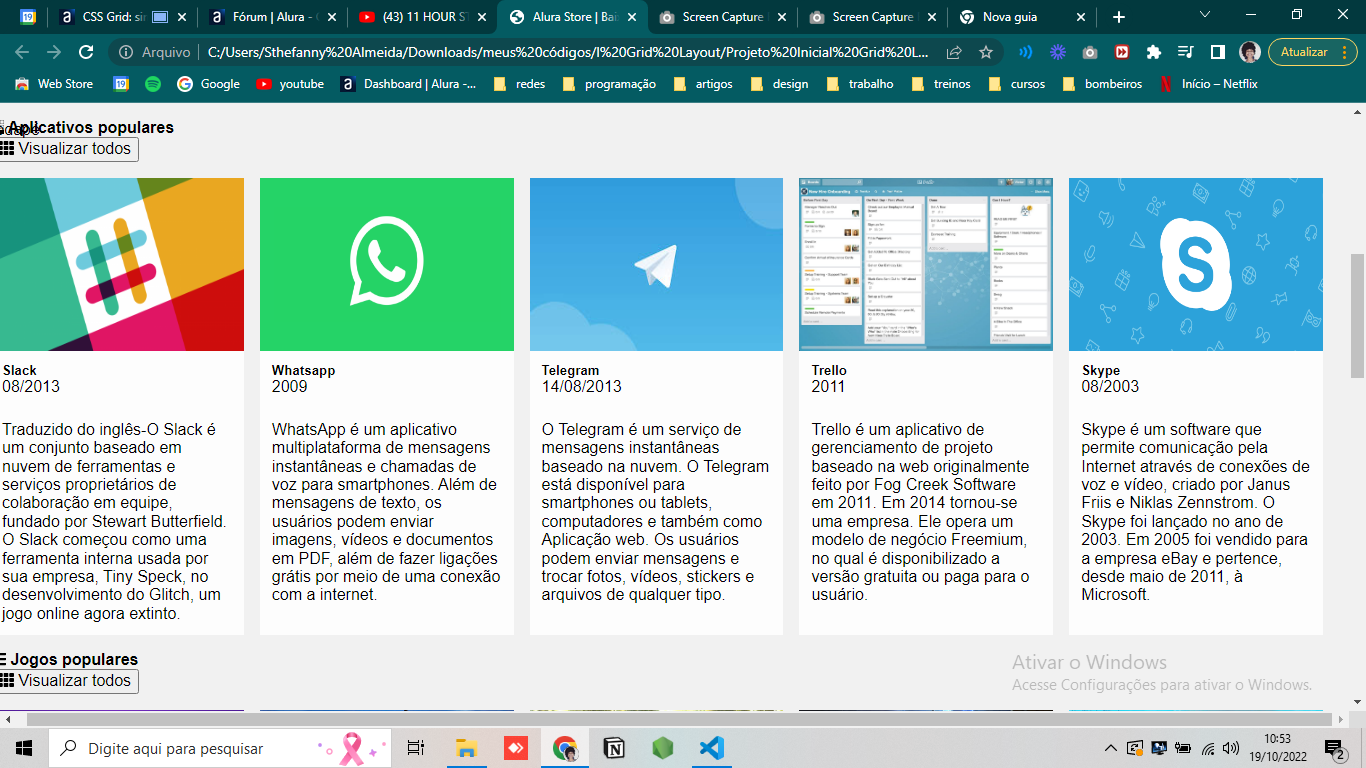1366x768 pixels.
Task: Go back to previous page
Action: 22,52
